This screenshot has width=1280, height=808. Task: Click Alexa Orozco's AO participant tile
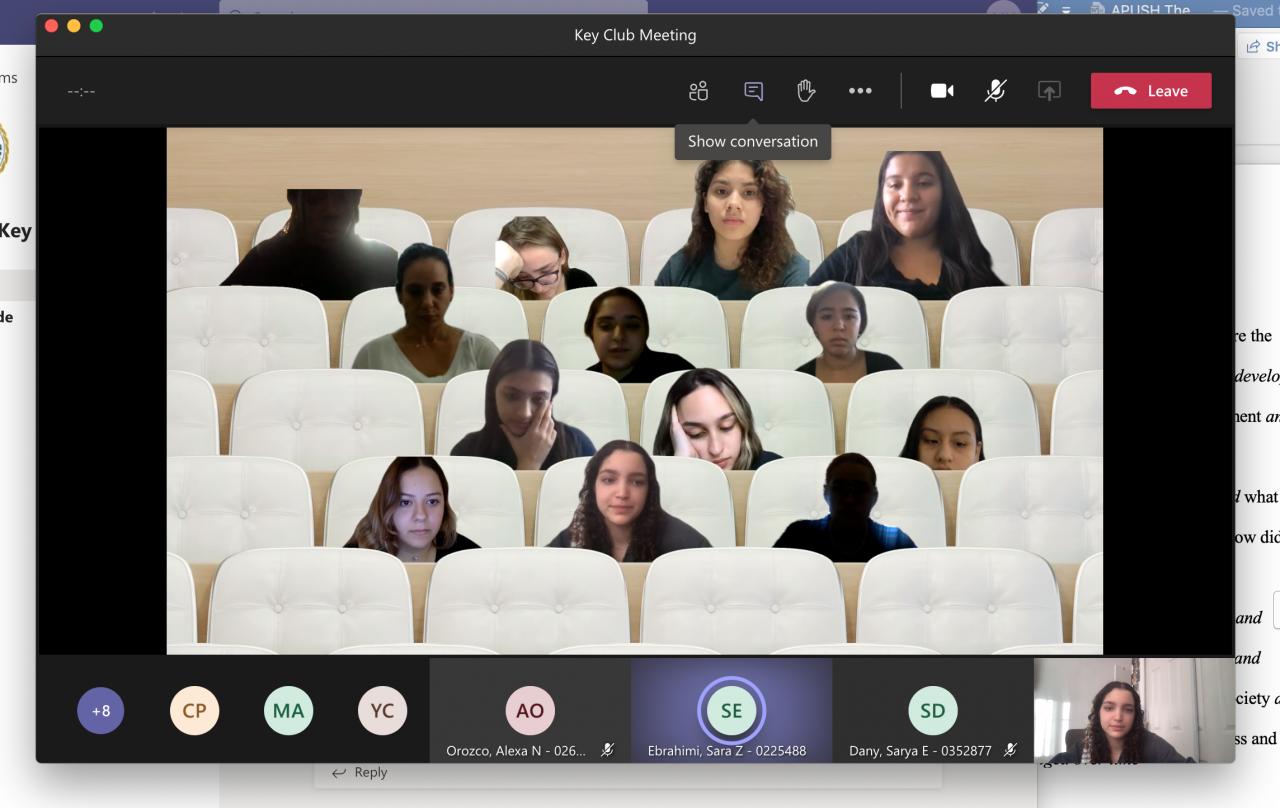click(x=530, y=710)
